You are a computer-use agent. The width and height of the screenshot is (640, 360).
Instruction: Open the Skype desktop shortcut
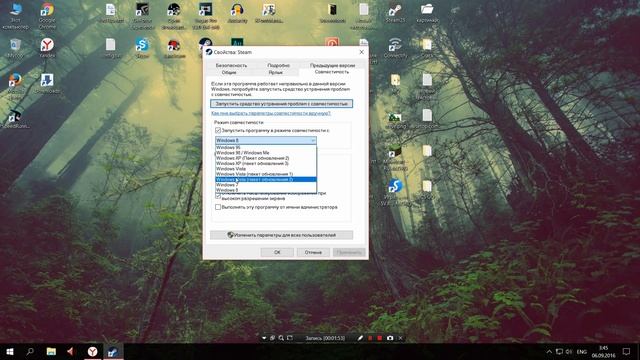pyautogui.click(x=142, y=48)
